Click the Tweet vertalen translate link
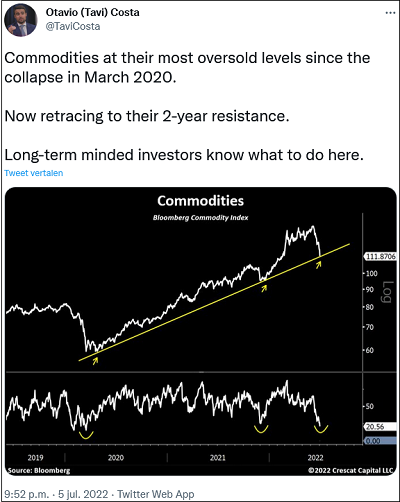Screen dimensions: 400x502 34,173
